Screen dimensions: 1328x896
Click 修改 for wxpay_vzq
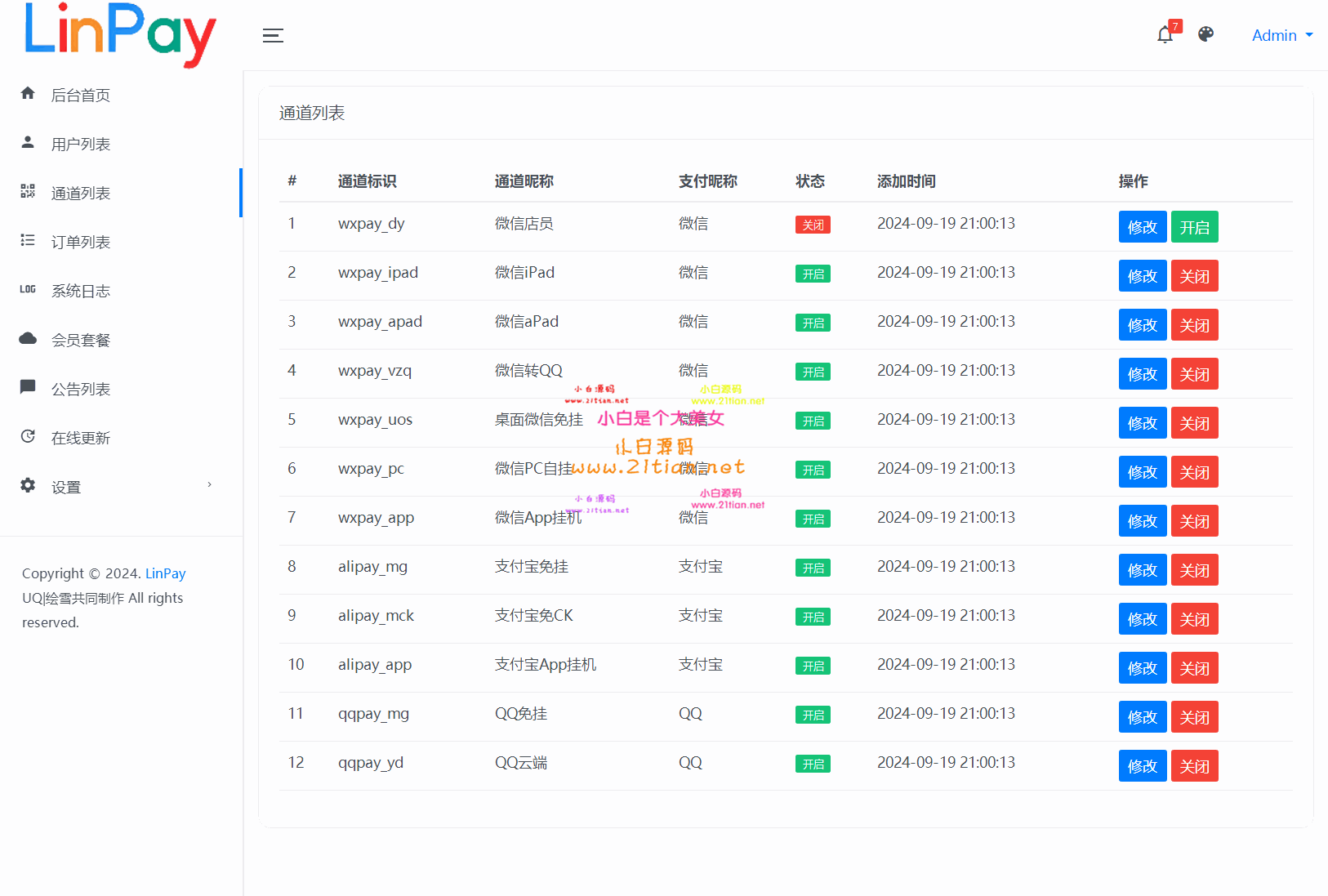pyautogui.click(x=1143, y=374)
